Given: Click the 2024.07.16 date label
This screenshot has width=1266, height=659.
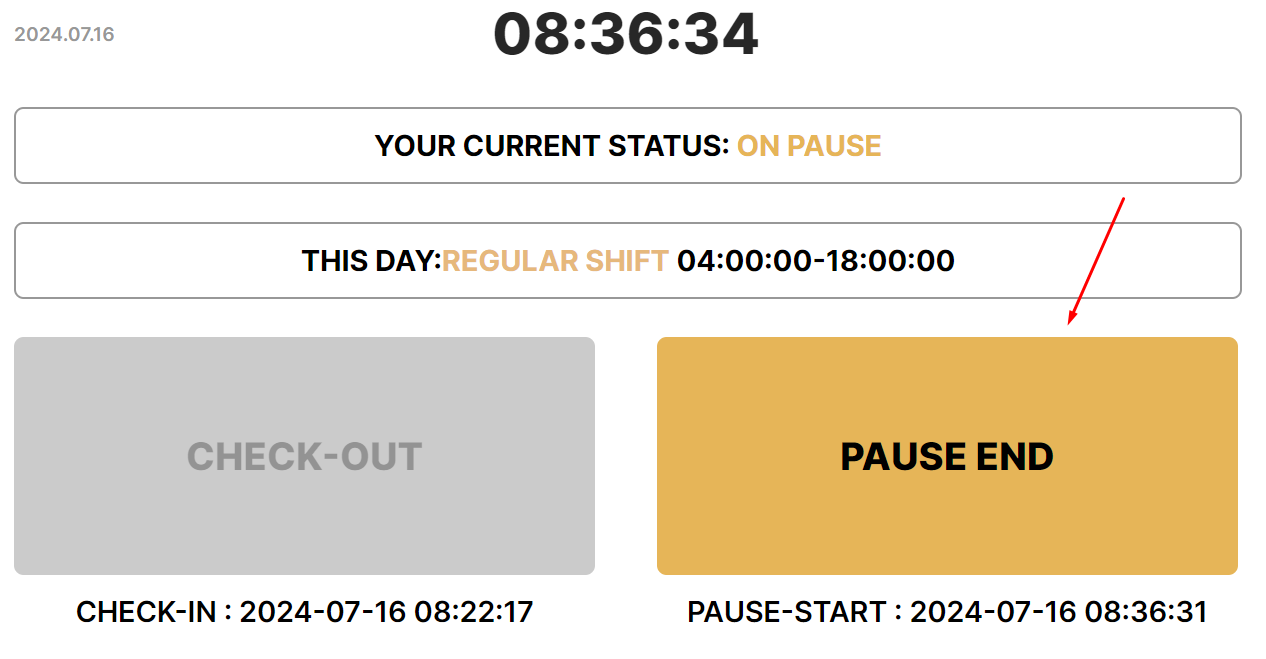Looking at the screenshot, I should click(64, 35).
